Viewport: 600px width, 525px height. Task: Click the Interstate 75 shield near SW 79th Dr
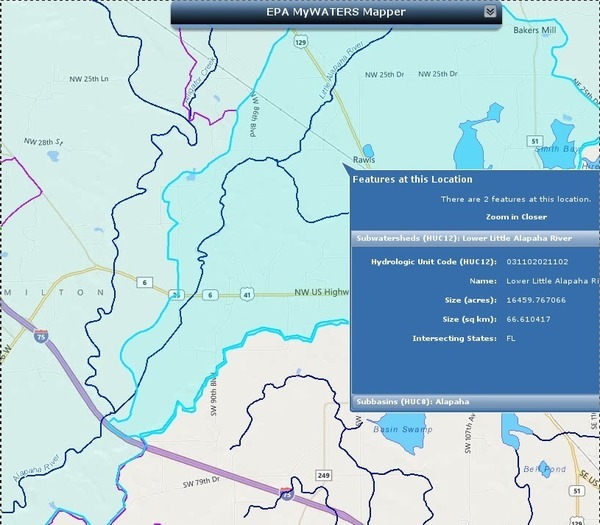point(287,494)
